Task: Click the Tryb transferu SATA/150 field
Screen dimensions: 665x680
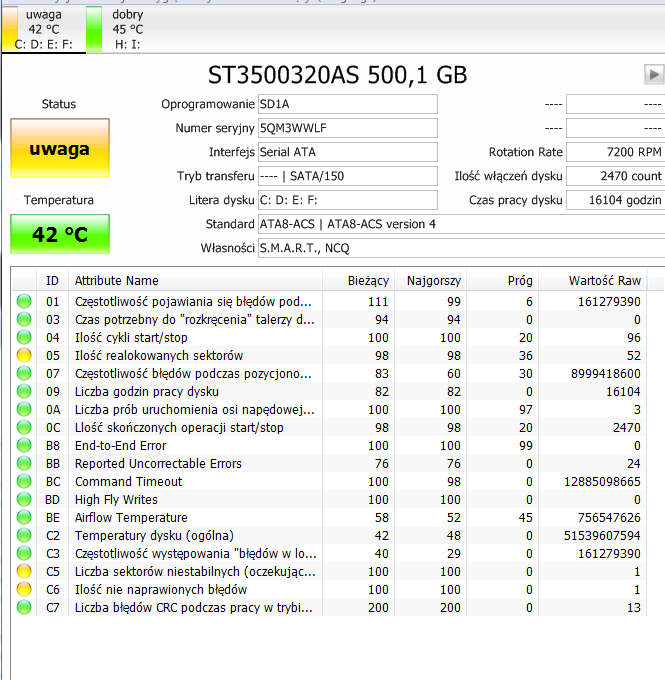Action: 347,176
